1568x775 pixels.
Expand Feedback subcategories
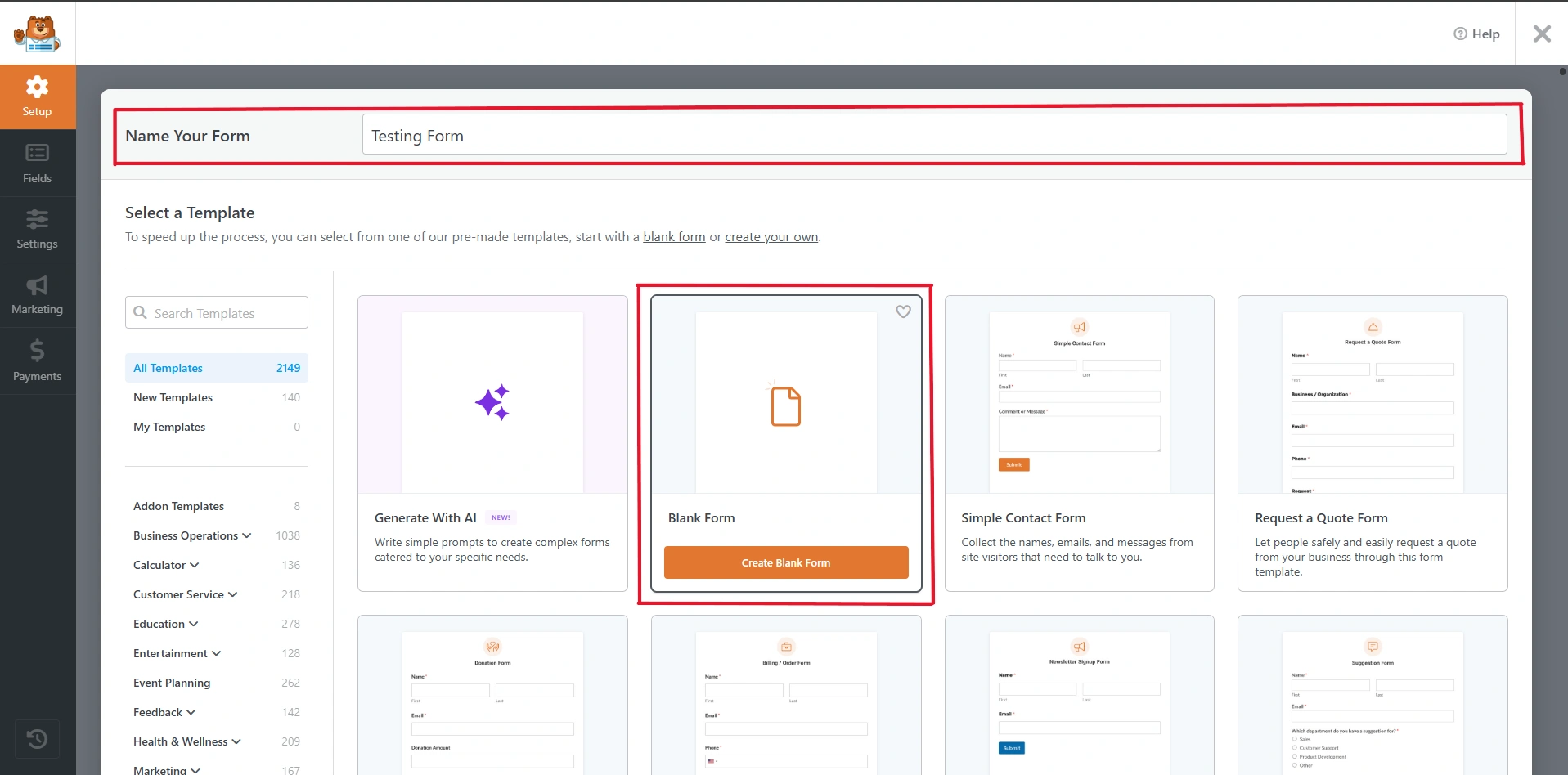(191, 712)
